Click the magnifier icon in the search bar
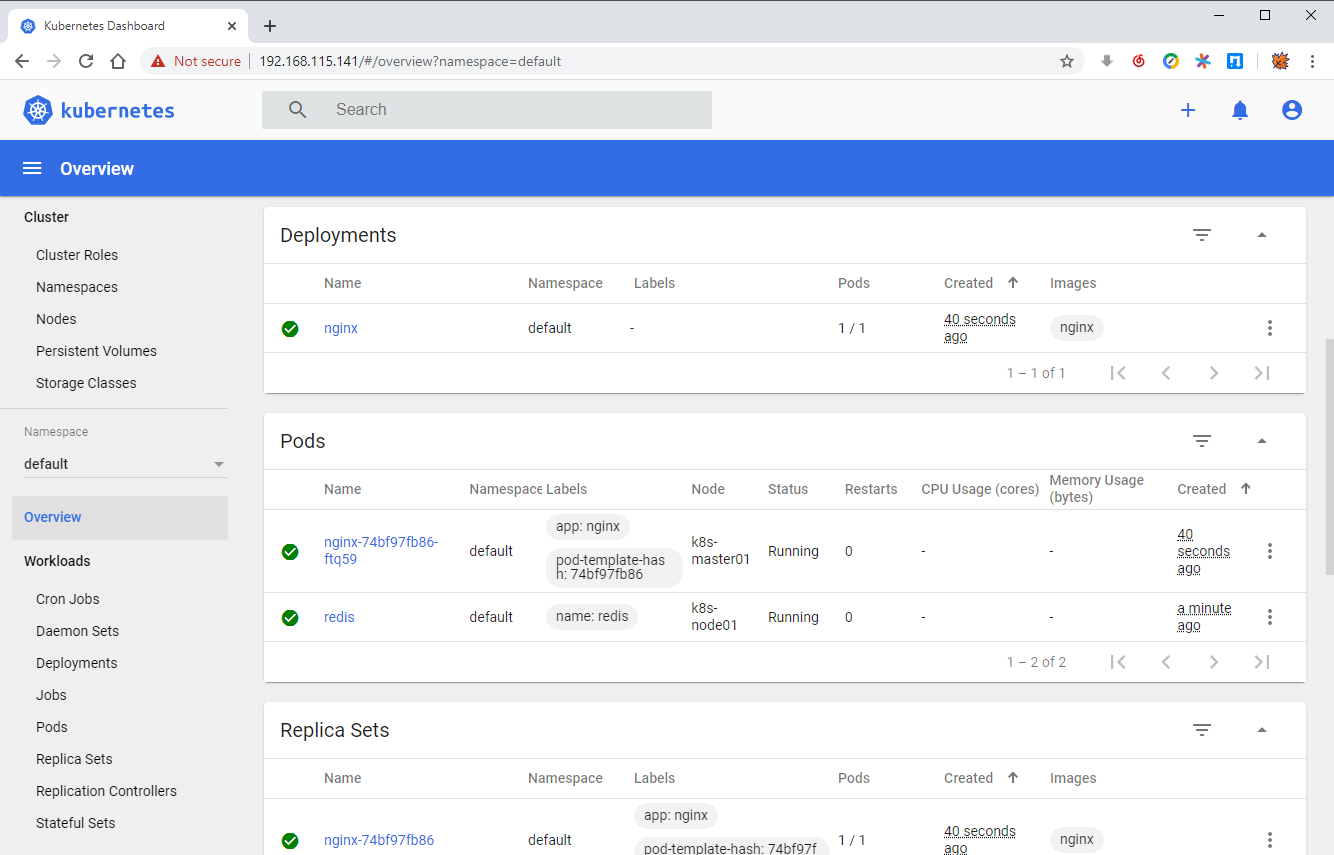The width and height of the screenshot is (1334, 855). point(297,110)
